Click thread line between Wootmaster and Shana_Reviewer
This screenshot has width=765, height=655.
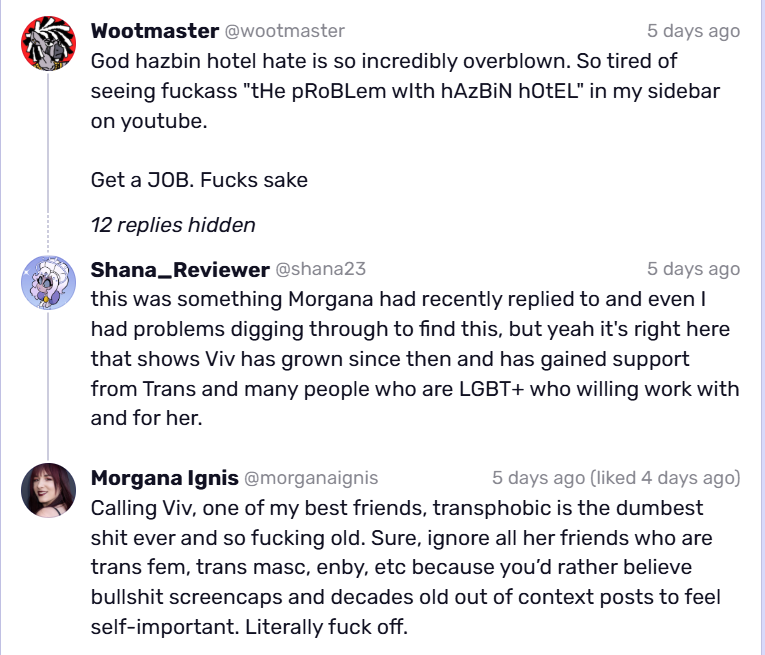click(x=48, y=141)
